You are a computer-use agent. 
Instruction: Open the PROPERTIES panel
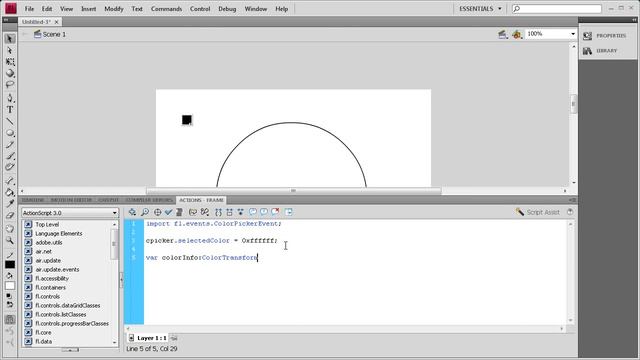605,36
